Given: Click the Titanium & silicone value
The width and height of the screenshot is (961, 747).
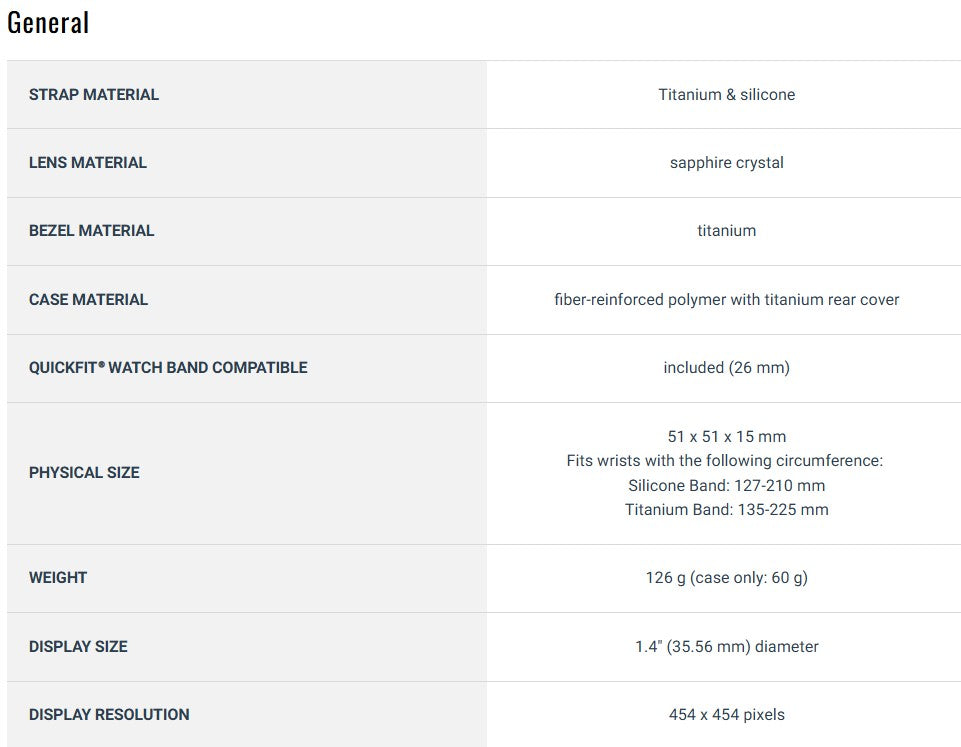Looking at the screenshot, I should [x=726, y=95].
